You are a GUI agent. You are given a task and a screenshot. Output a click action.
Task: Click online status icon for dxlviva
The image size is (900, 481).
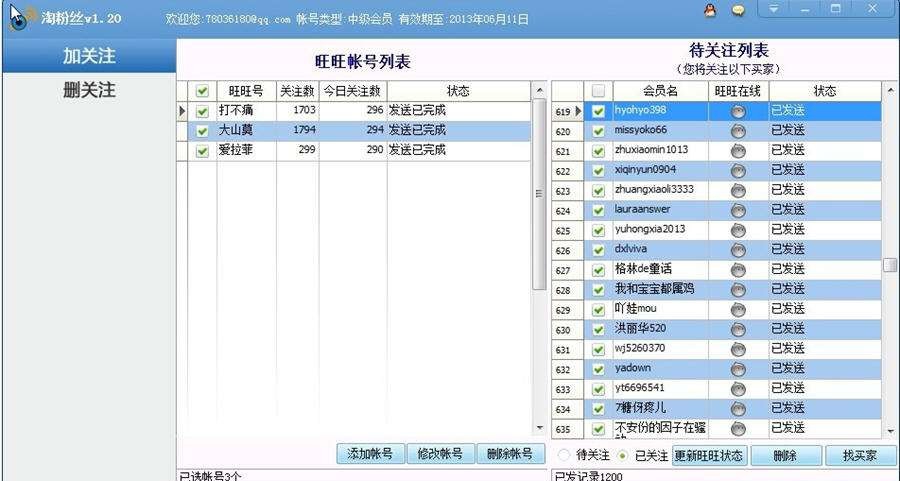coord(738,250)
